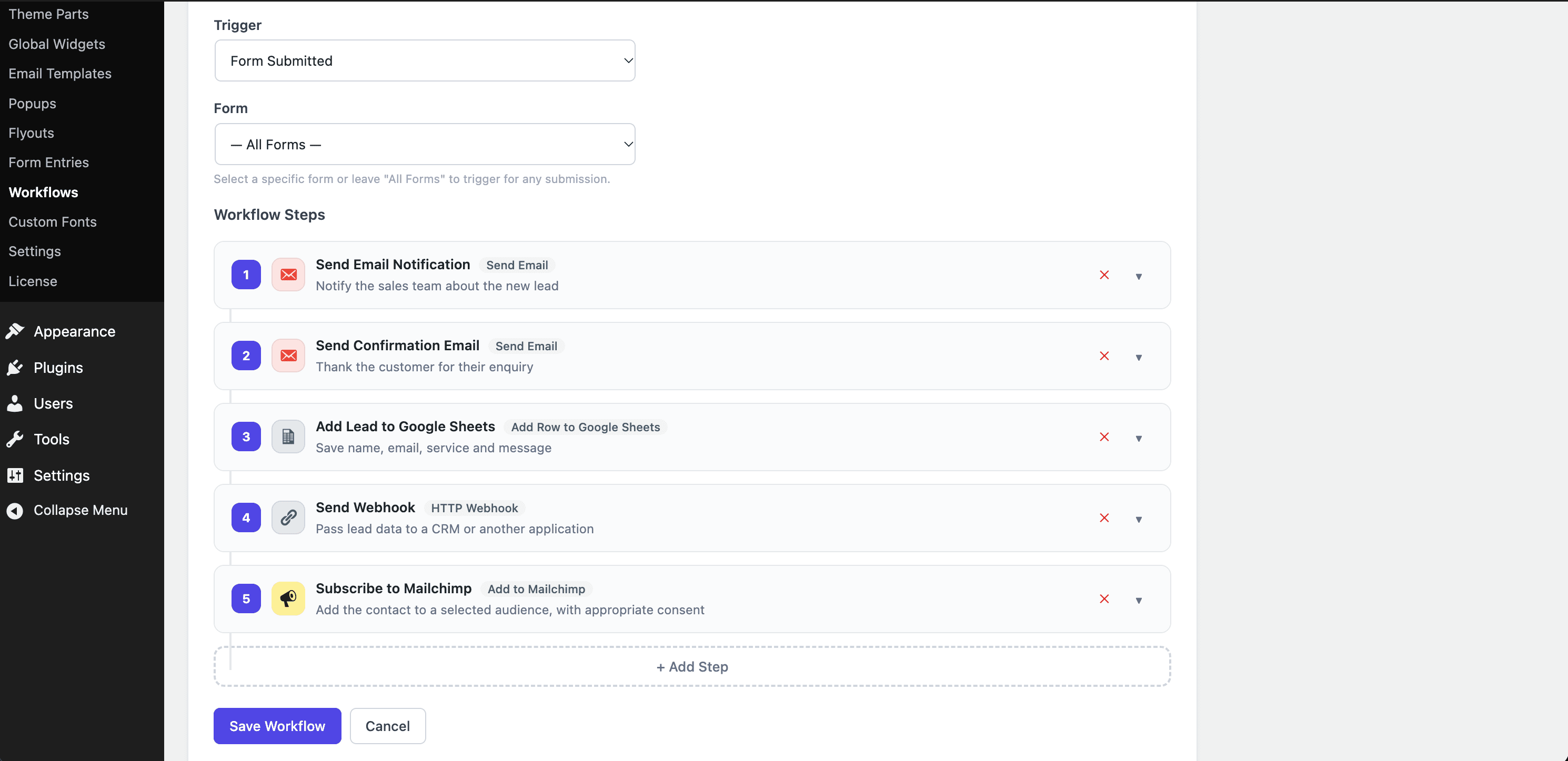
Task: Open Custom Fonts submenu
Action: 52,222
